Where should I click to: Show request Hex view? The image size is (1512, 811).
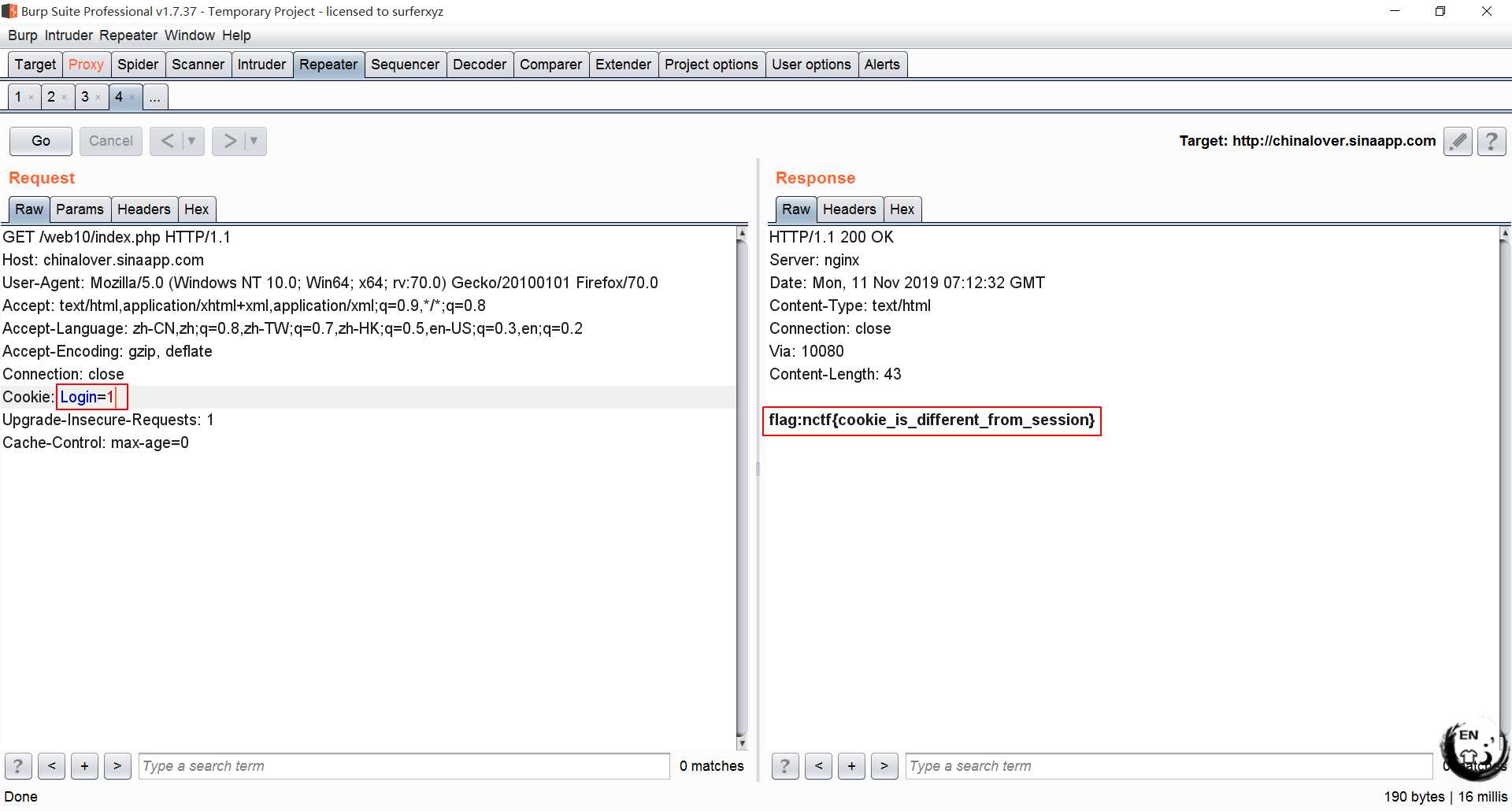(196, 209)
